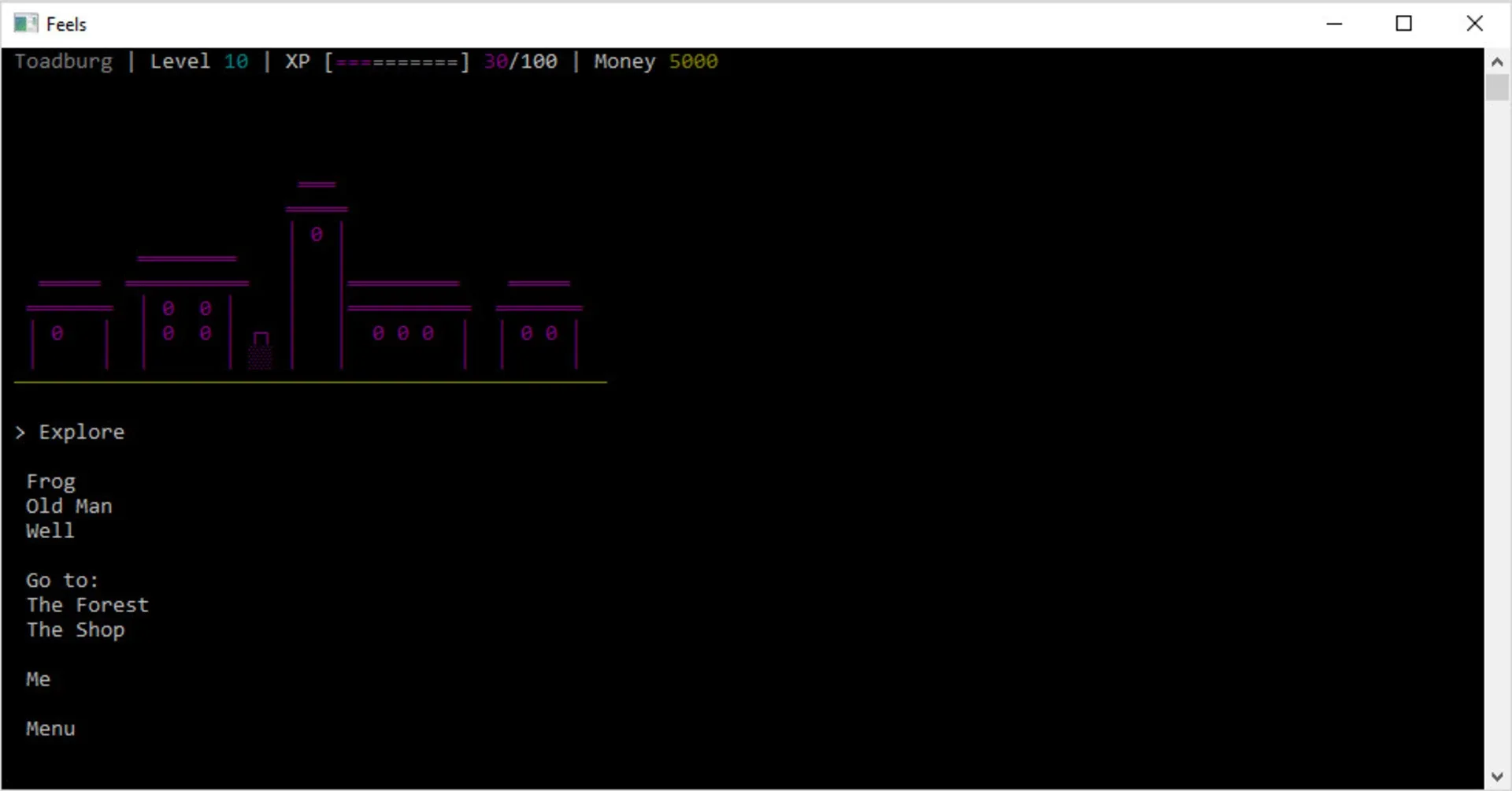Click the scrollbar up arrow
This screenshot has height=791, width=1512.
(1497, 61)
